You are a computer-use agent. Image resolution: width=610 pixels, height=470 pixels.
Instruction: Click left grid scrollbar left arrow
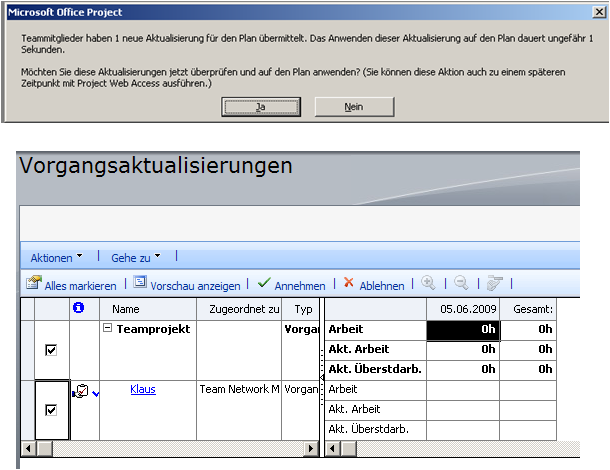(28, 449)
